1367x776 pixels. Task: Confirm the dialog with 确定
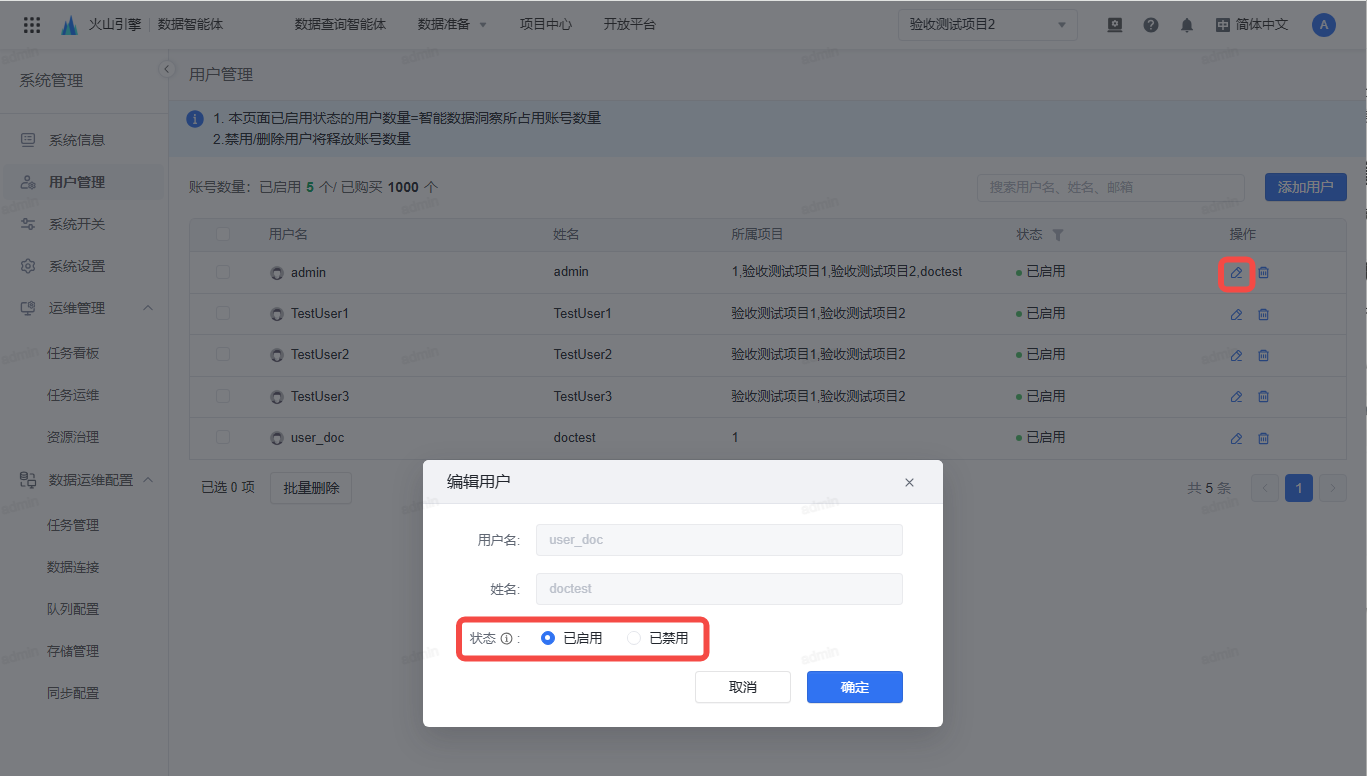coord(855,687)
